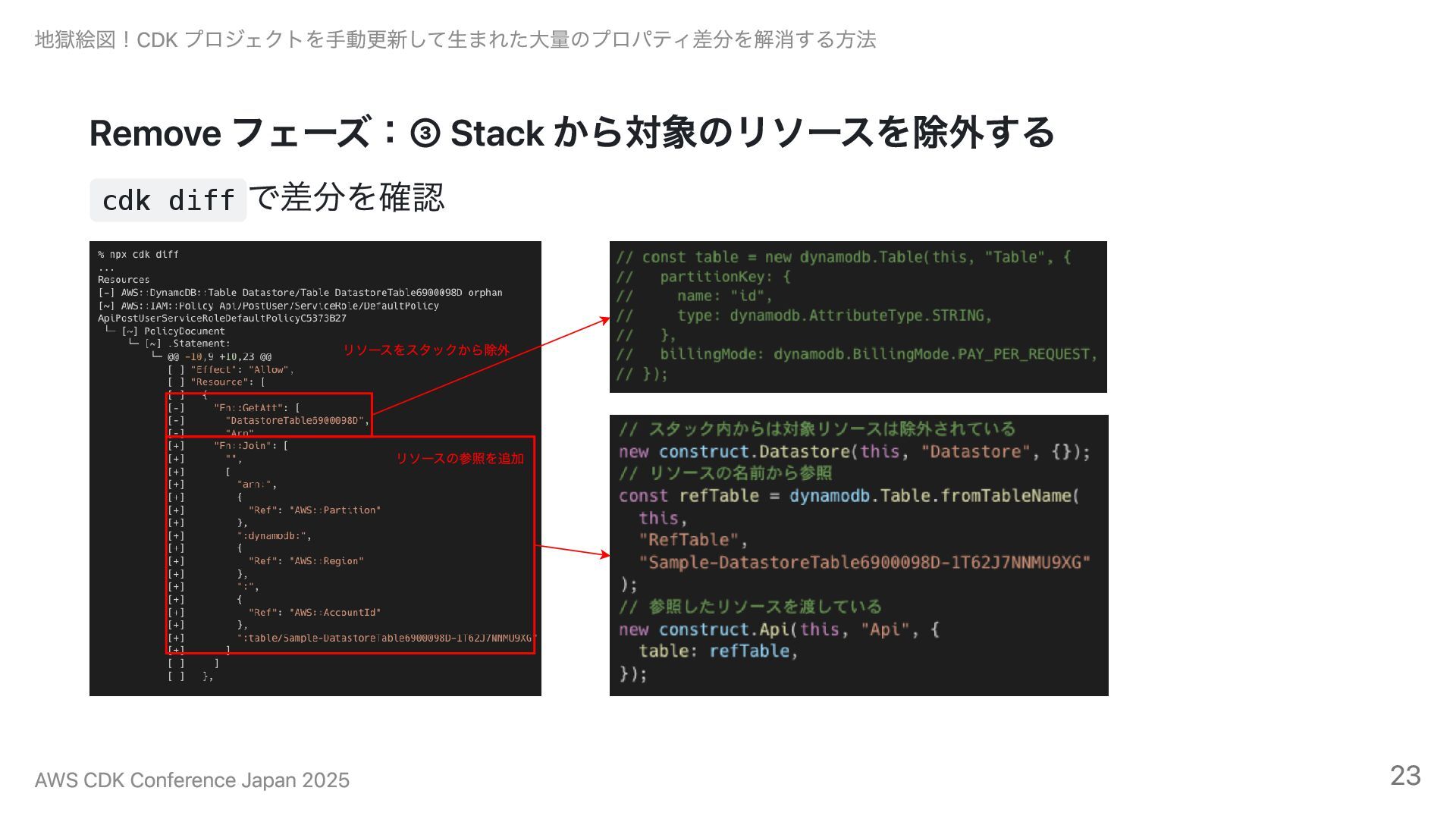Screen dimensions: 1456x819
Task: Click 'new construct.Datastore(this, "Datastore", {});' line
Action: 855,452
